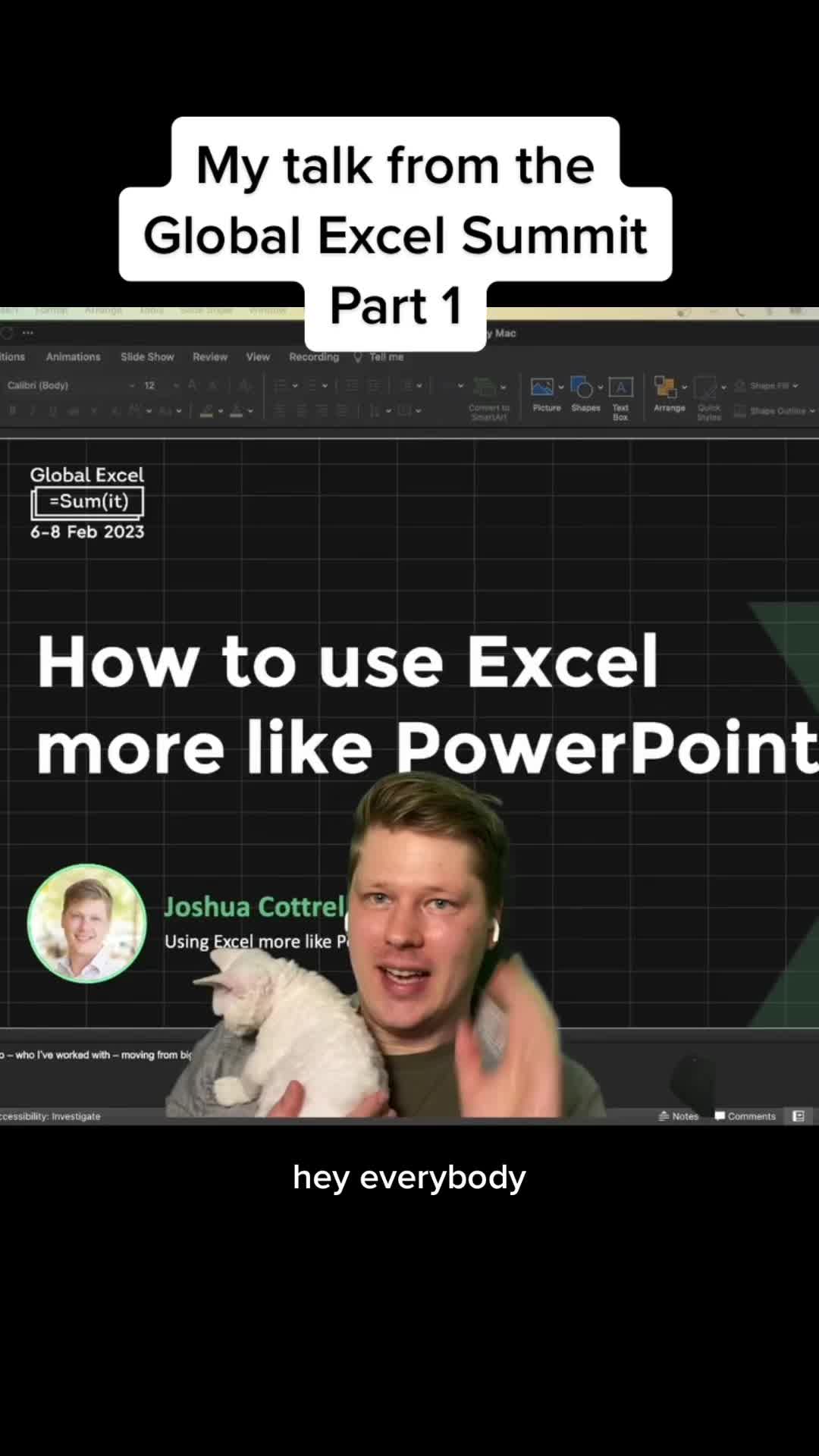Click the Arrange icon
Screen dimensions: 819x1456
coord(665,388)
